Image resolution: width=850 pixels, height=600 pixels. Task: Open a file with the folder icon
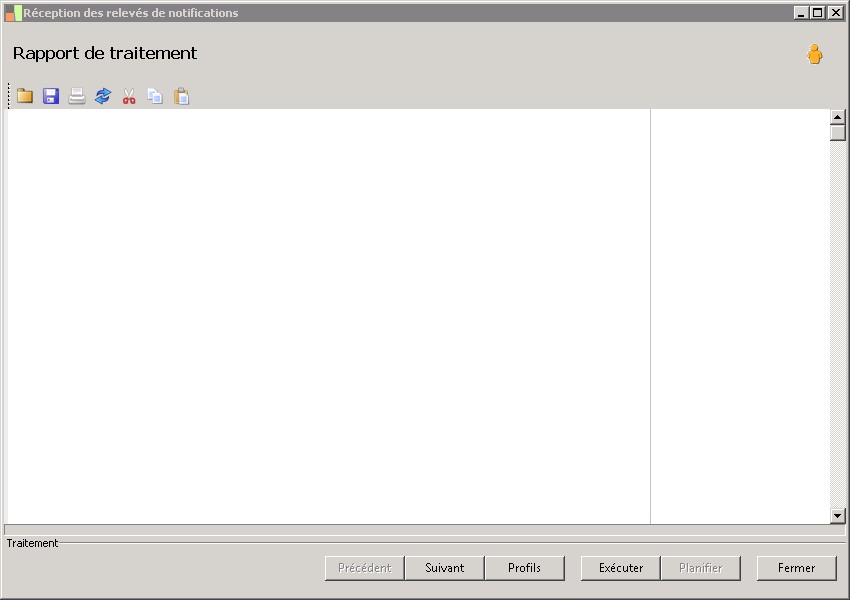point(25,96)
